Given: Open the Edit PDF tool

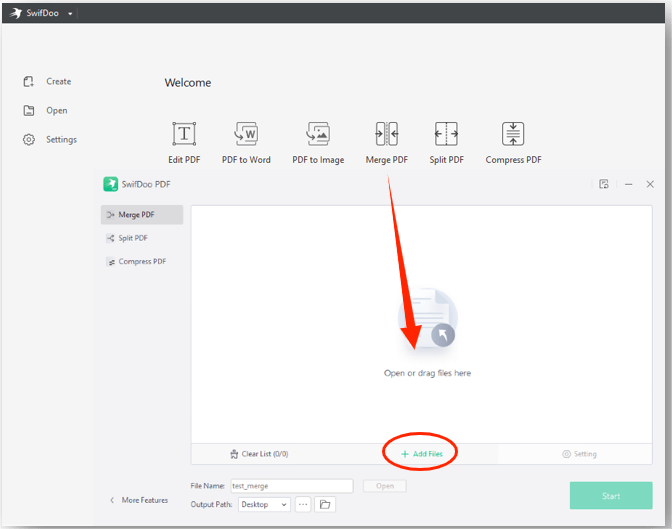Looking at the screenshot, I should (x=184, y=143).
